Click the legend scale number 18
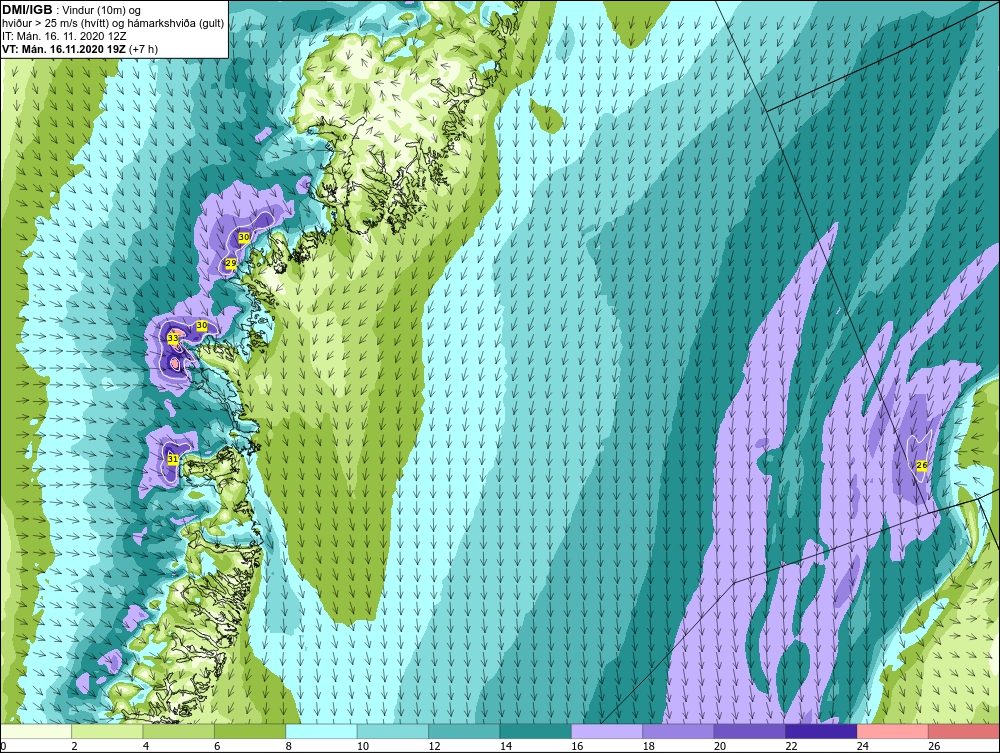The image size is (1000, 753). coord(649,746)
